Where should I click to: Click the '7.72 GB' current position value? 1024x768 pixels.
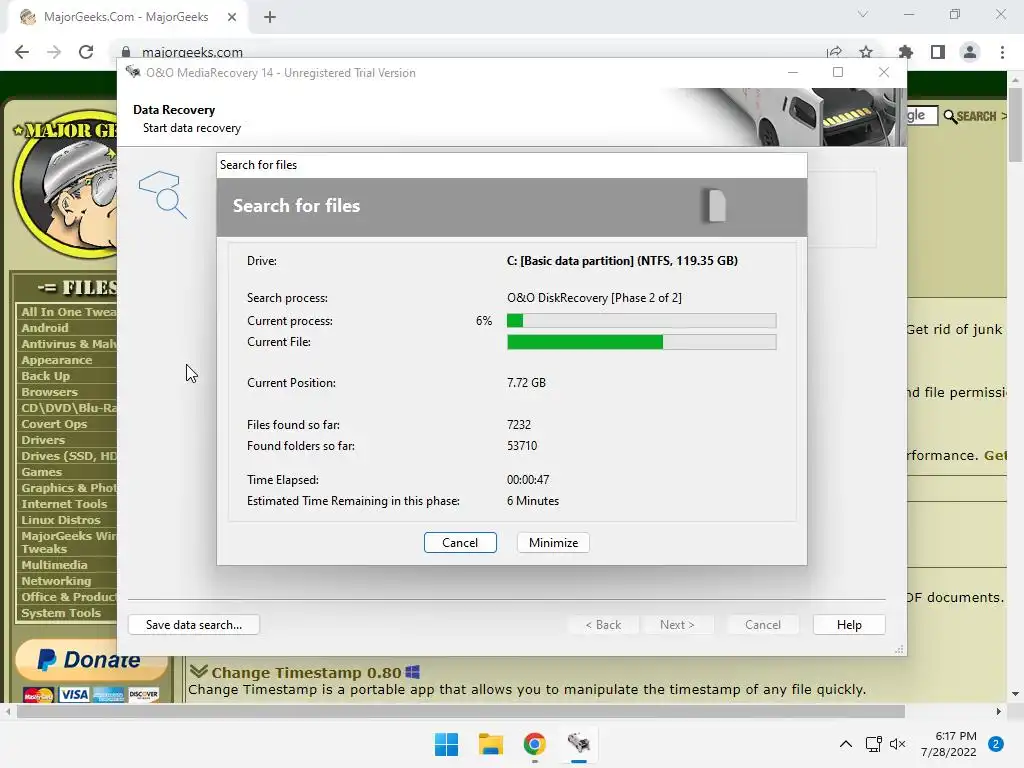pos(526,383)
